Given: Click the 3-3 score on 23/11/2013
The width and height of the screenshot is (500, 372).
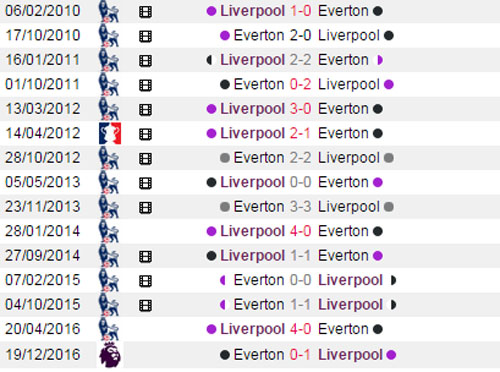Looking at the screenshot, I should [x=301, y=207].
